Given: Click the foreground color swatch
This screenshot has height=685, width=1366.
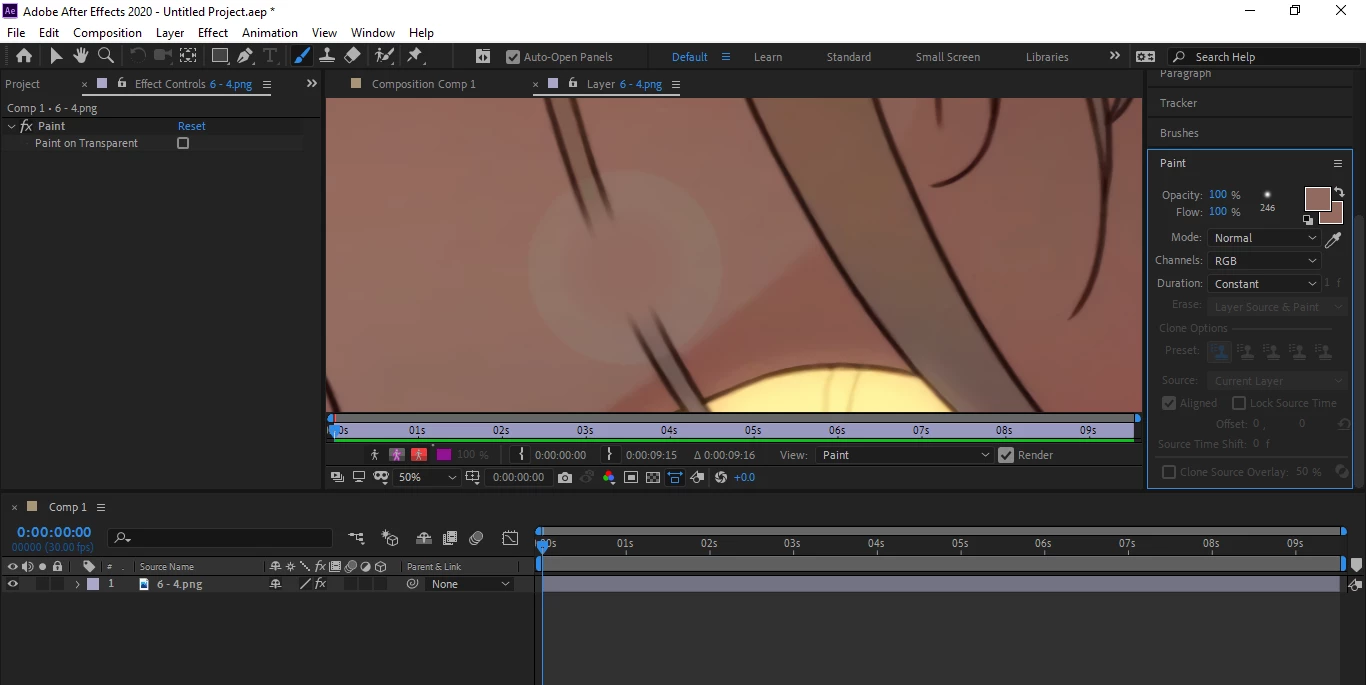Looking at the screenshot, I should point(1317,198).
